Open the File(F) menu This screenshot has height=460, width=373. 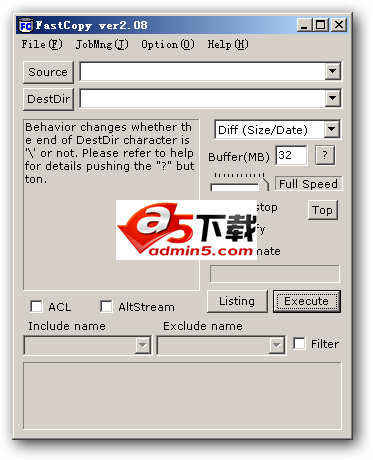click(42, 44)
